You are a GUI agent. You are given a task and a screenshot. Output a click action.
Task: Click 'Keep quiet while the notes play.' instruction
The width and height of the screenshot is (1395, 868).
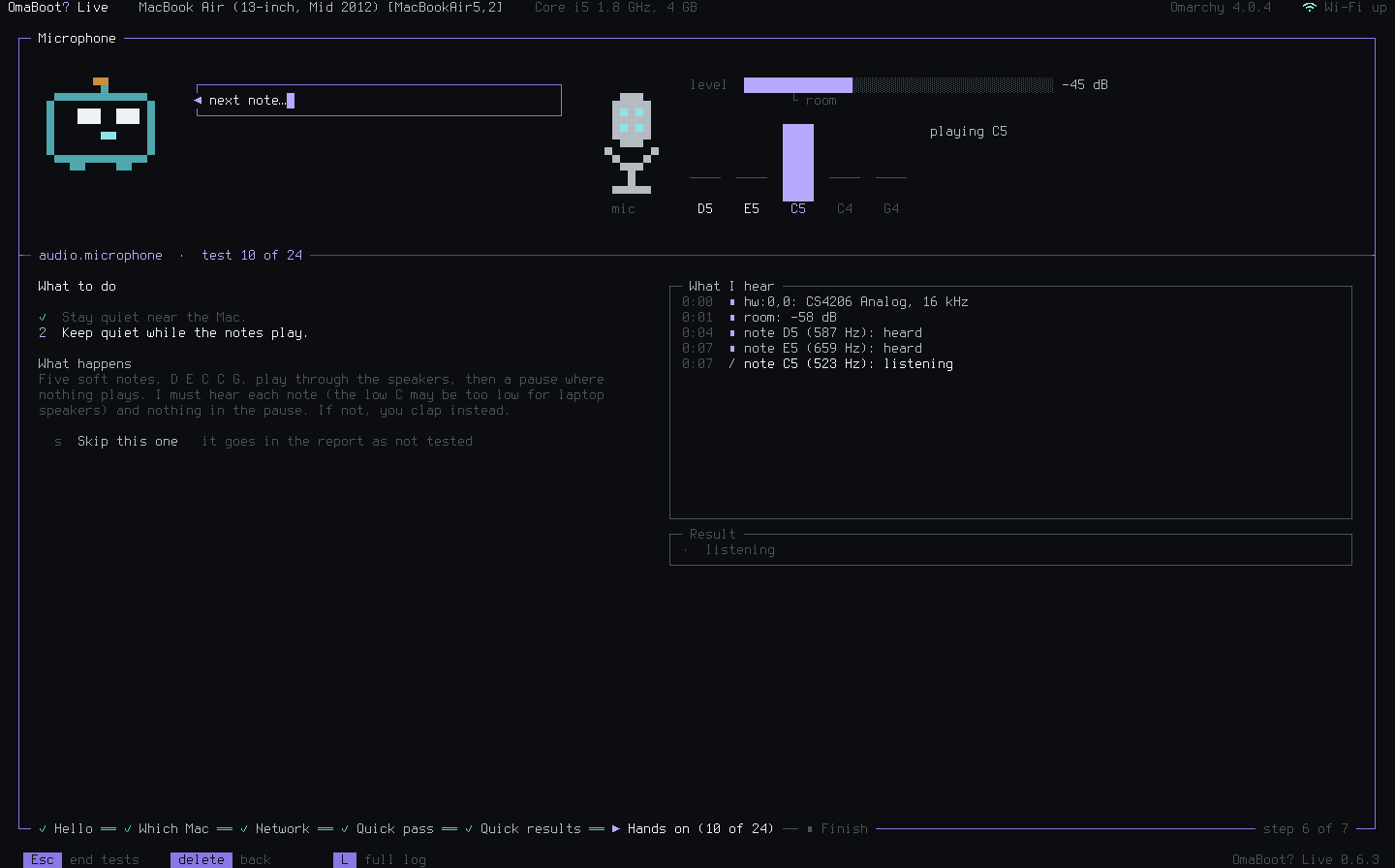[185, 332]
